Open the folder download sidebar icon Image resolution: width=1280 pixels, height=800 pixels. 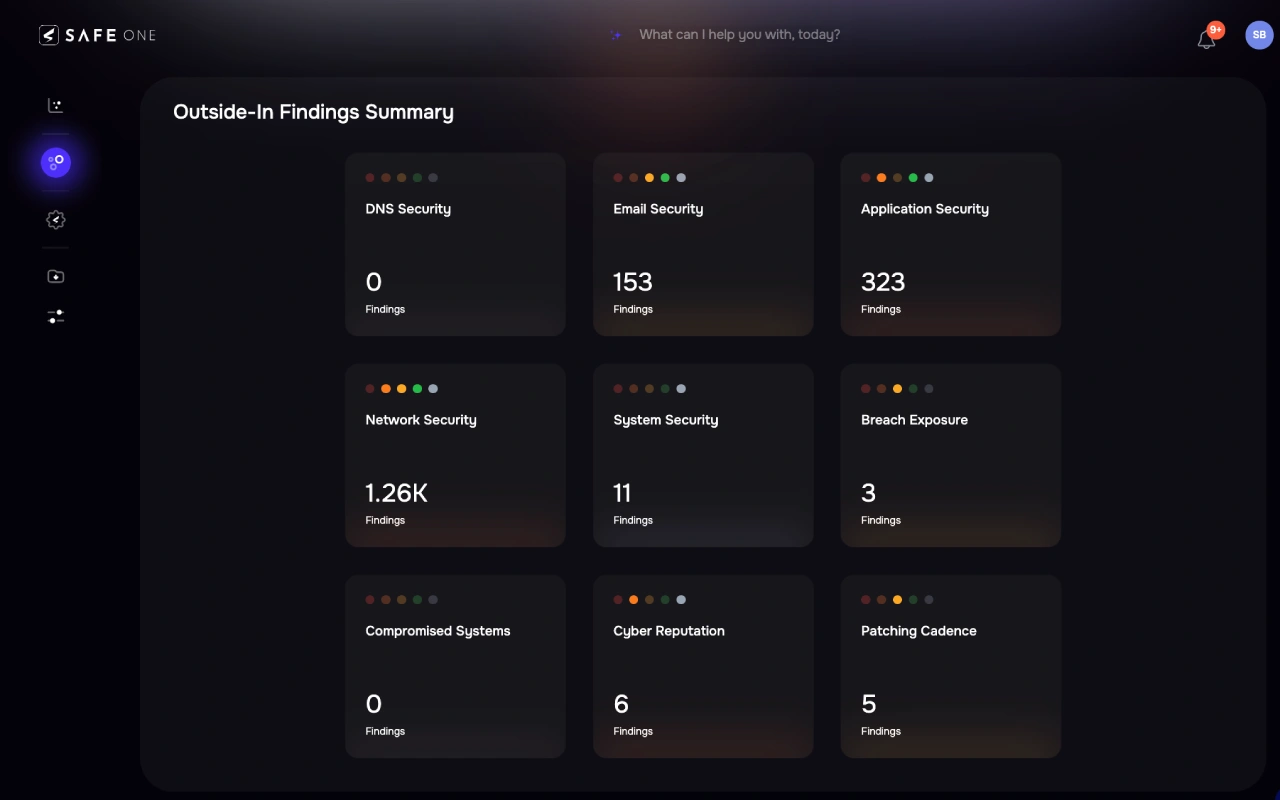point(56,277)
